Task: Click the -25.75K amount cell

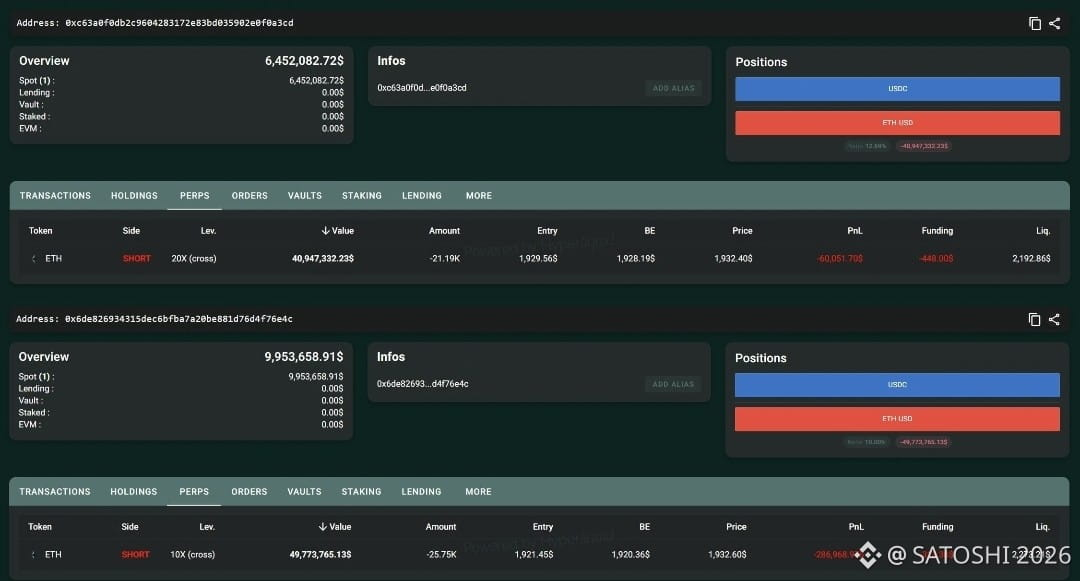Action: 442,555
